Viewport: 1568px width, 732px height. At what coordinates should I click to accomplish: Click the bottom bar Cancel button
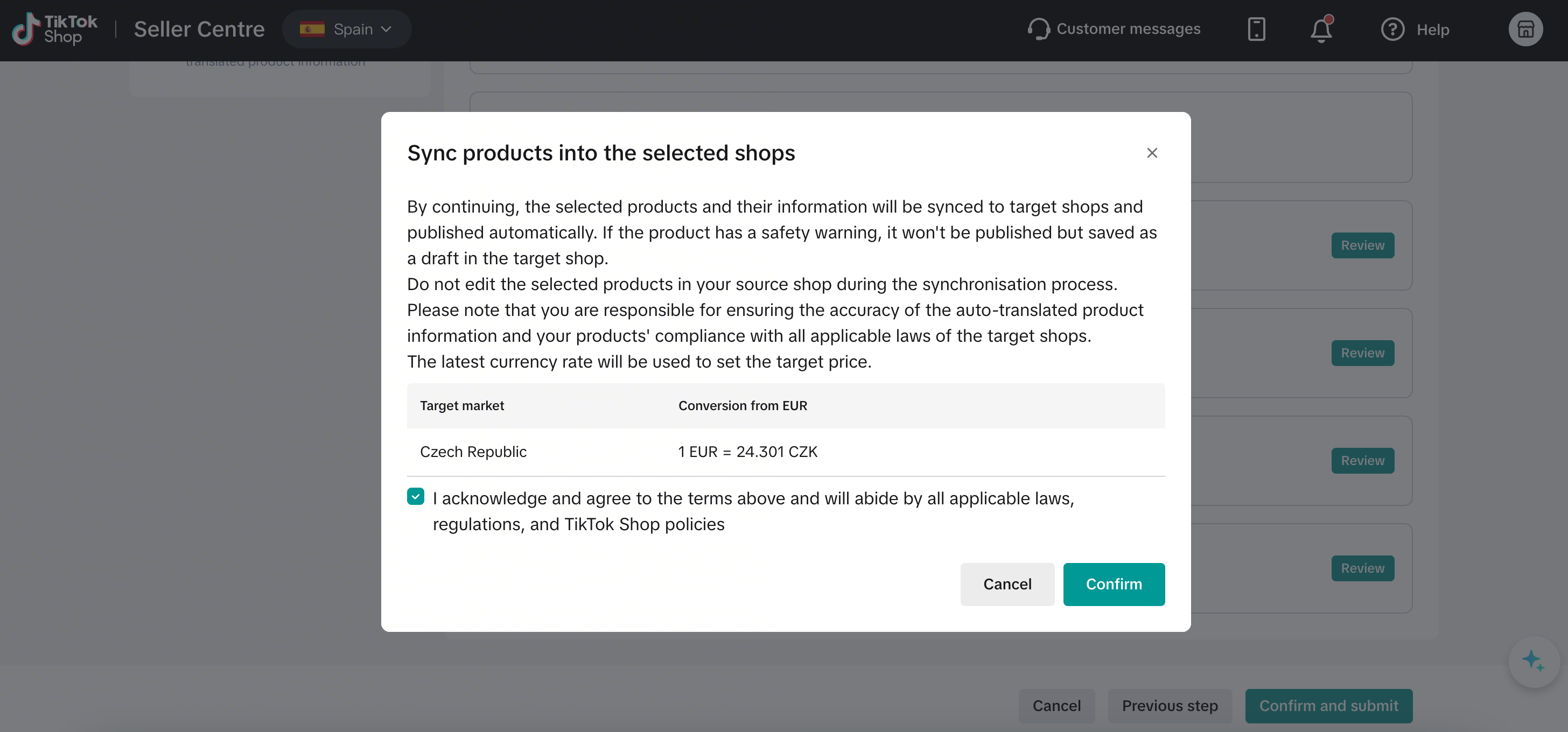coord(1056,706)
